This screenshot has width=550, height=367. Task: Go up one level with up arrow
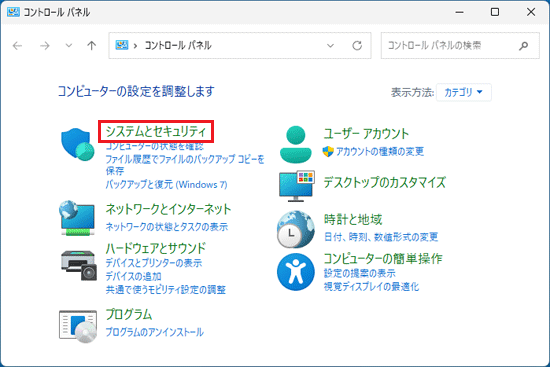pyautogui.click(x=92, y=46)
